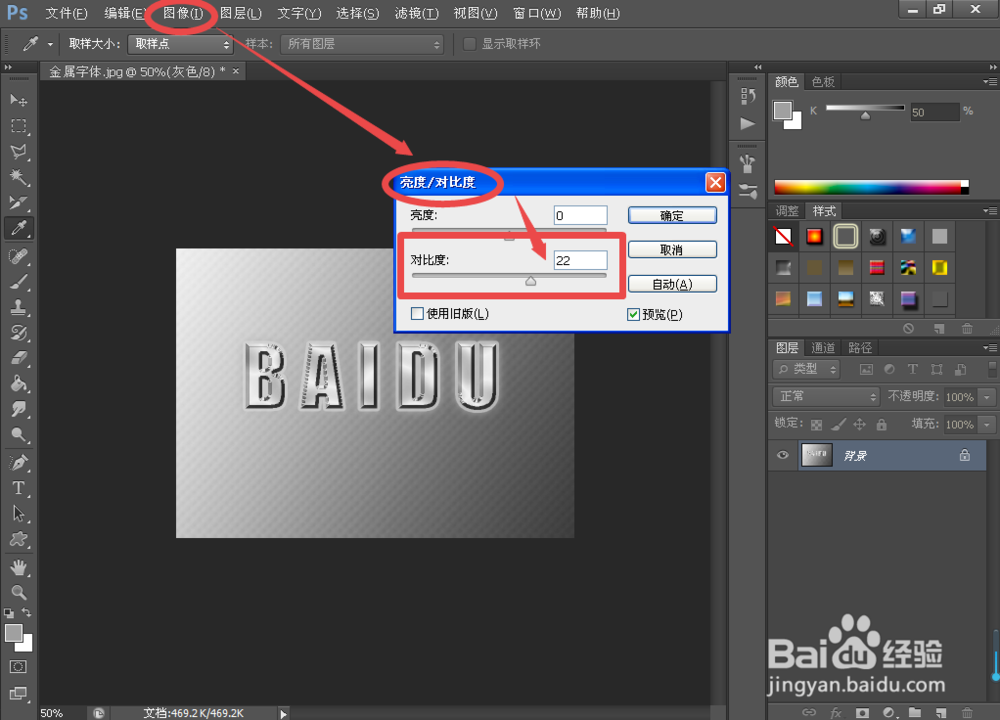
Task: Switch to the 通道 tab
Action: (x=823, y=348)
